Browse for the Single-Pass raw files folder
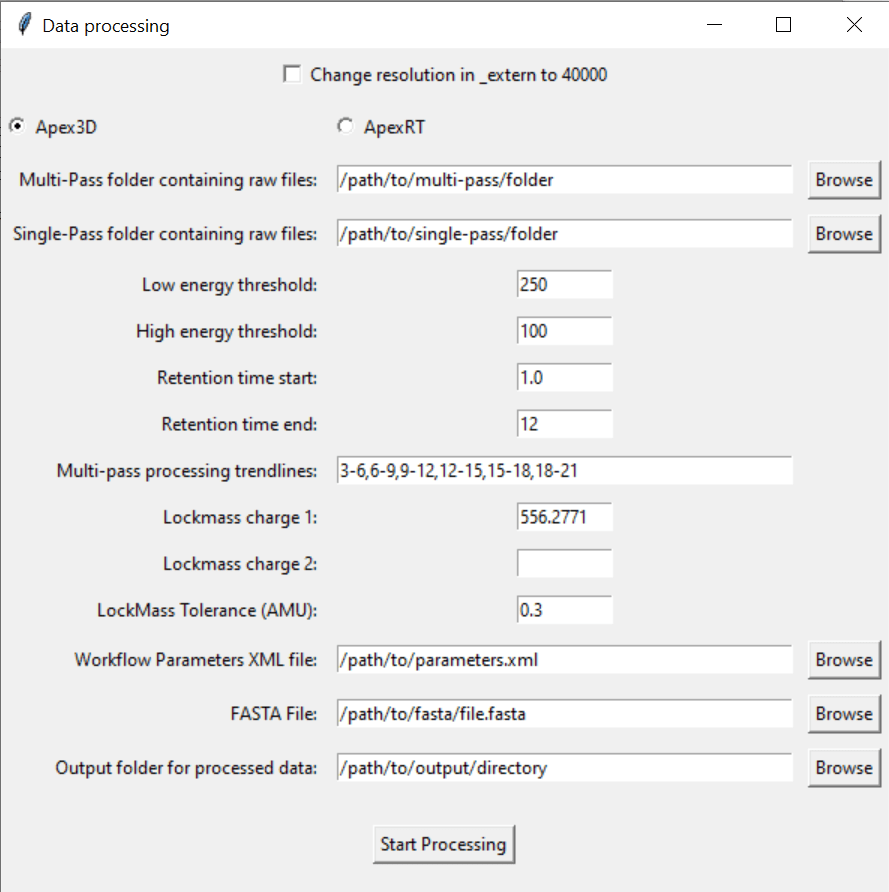The height and width of the screenshot is (892, 889). pos(843,234)
